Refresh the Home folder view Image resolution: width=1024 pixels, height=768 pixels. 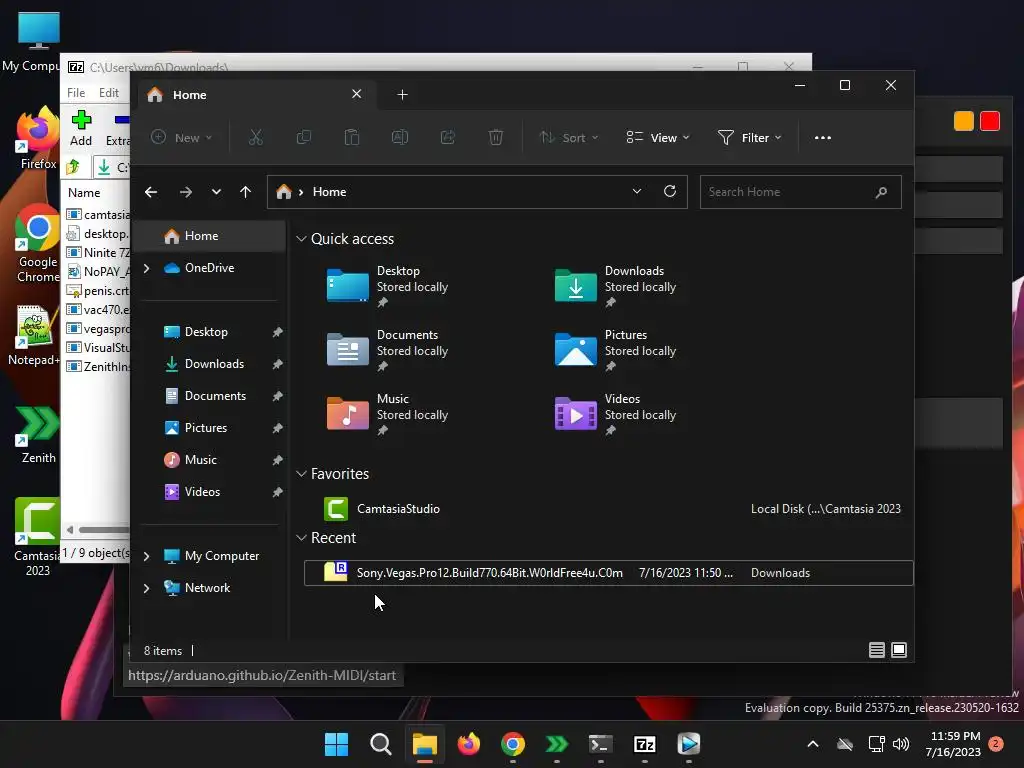pos(670,191)
